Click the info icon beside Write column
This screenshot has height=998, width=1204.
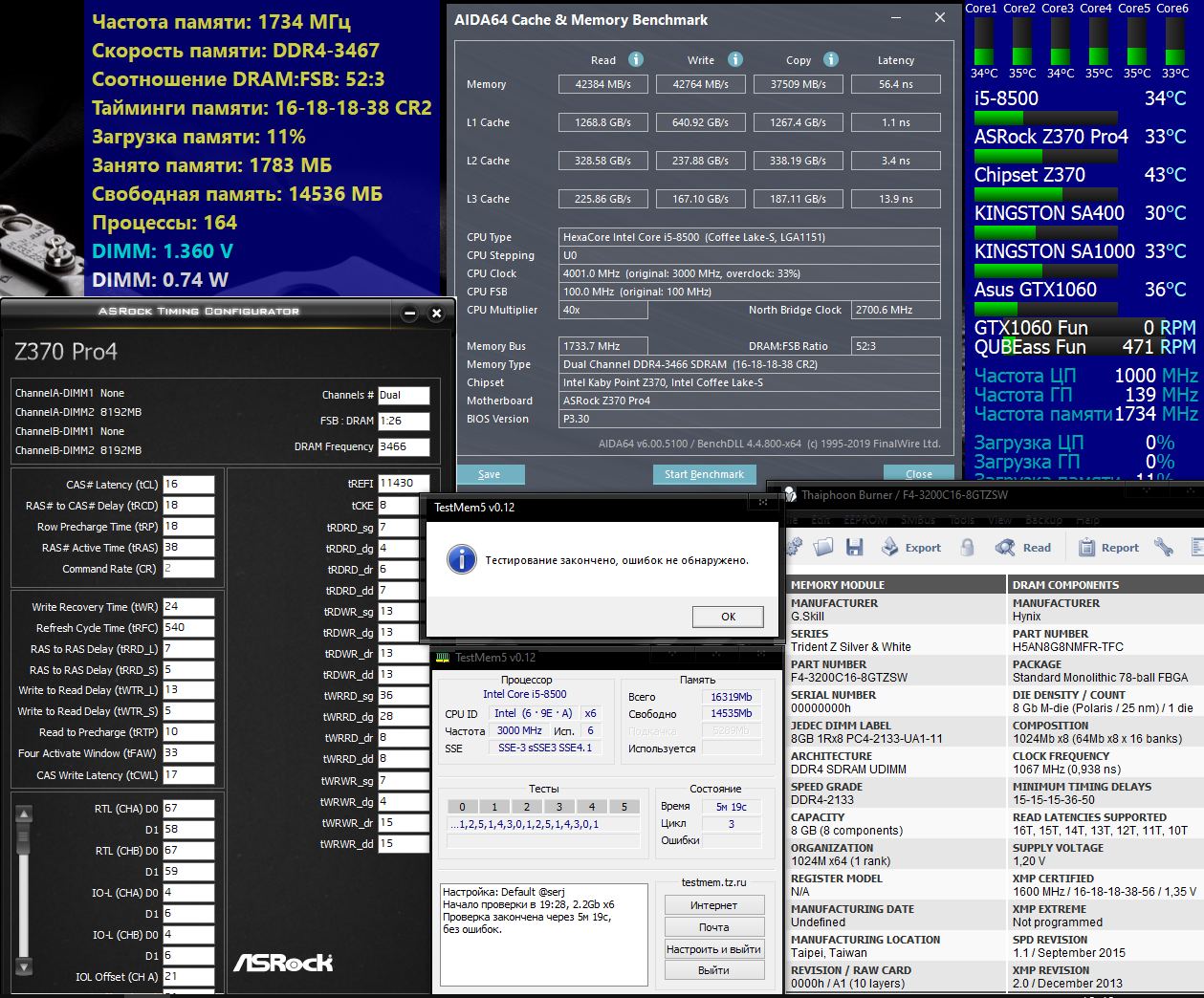[x=735, y=59]
